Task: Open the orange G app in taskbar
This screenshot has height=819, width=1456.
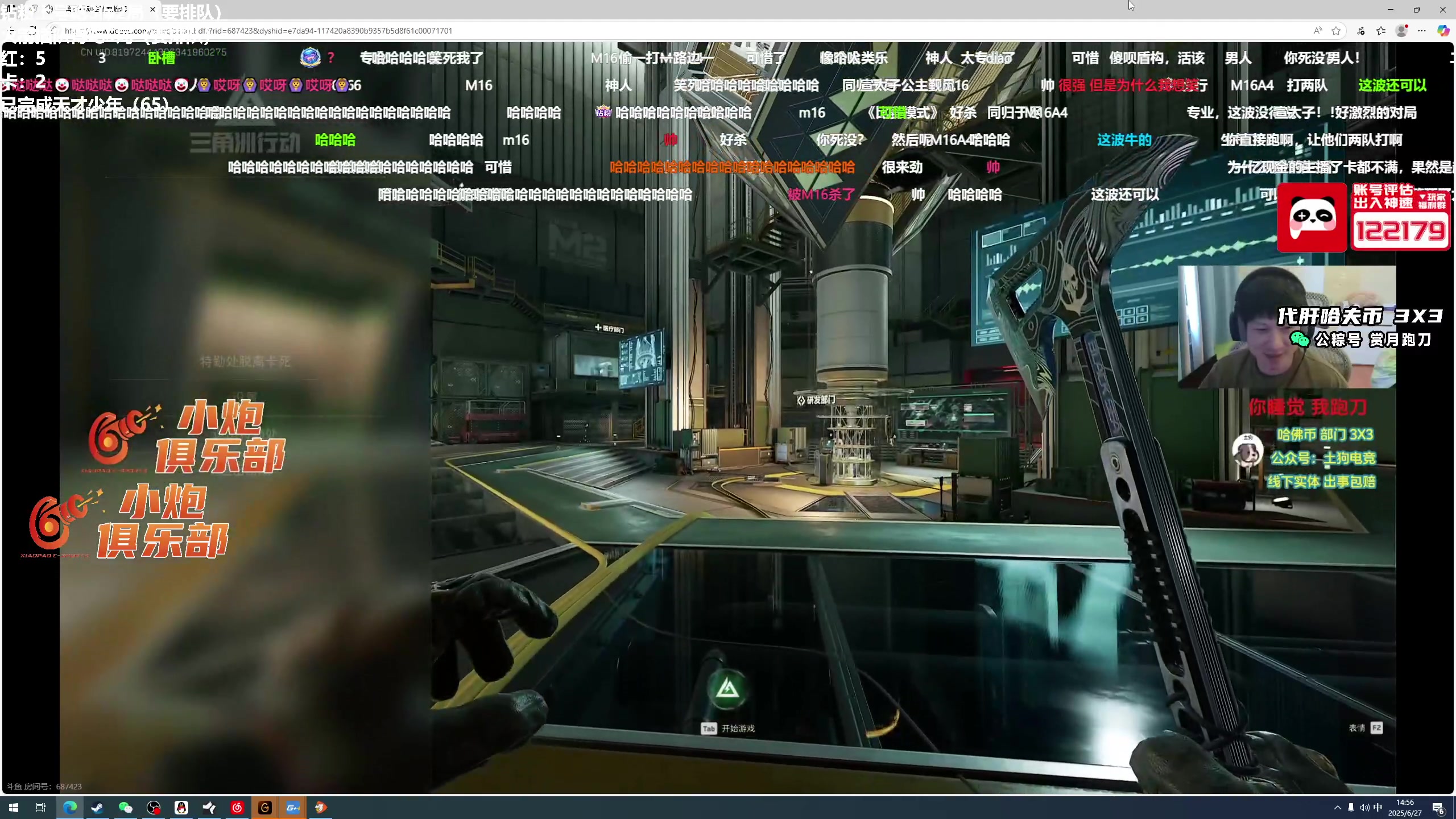Action: 265,808
